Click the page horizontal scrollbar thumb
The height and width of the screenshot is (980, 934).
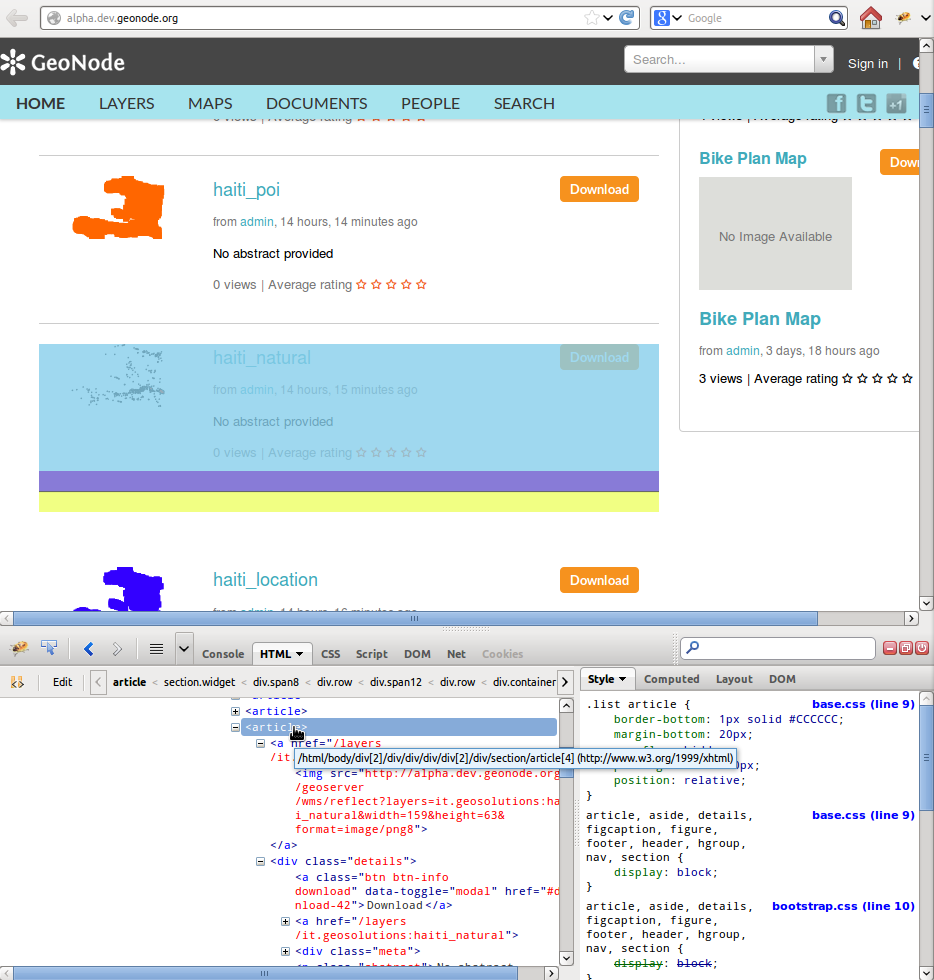point(415,618)
